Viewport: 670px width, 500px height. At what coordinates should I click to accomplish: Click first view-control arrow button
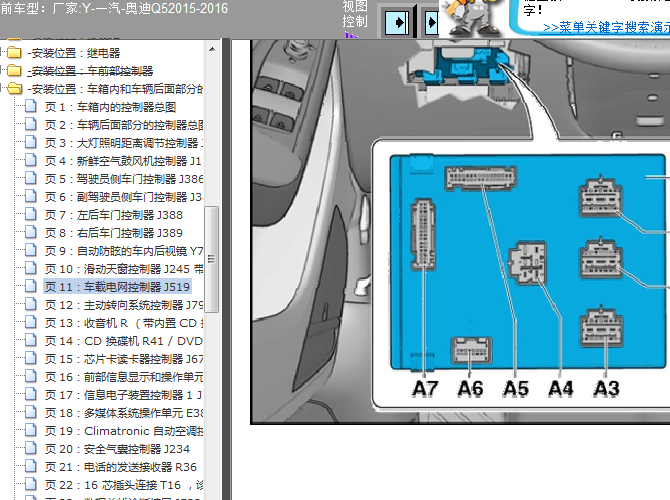397,22
